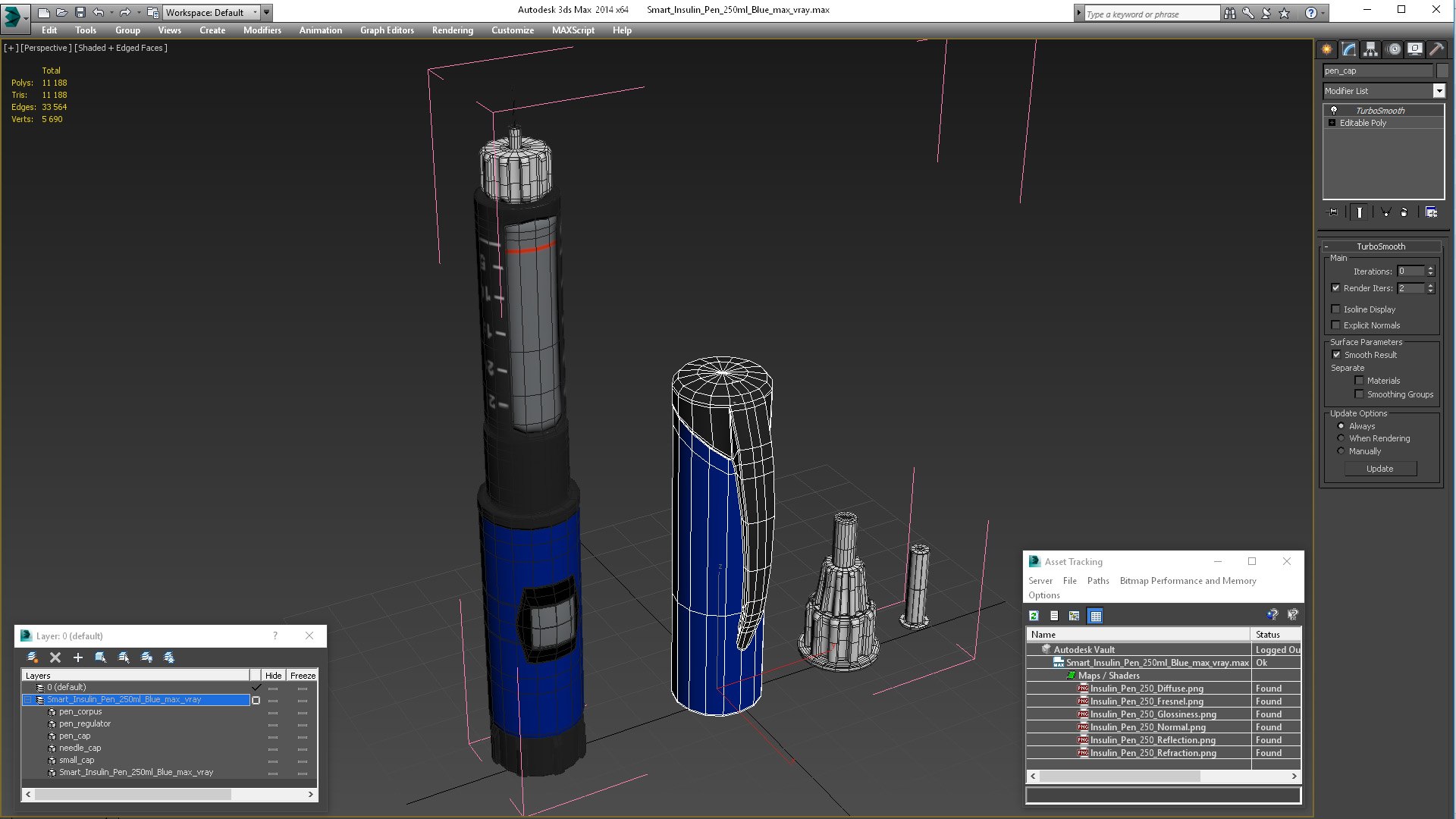Viewport: 1456px width, 819px height.
Task: Open the Utilities hammer panel tab
Action: pyautogui.click(x=1436, y=49)
